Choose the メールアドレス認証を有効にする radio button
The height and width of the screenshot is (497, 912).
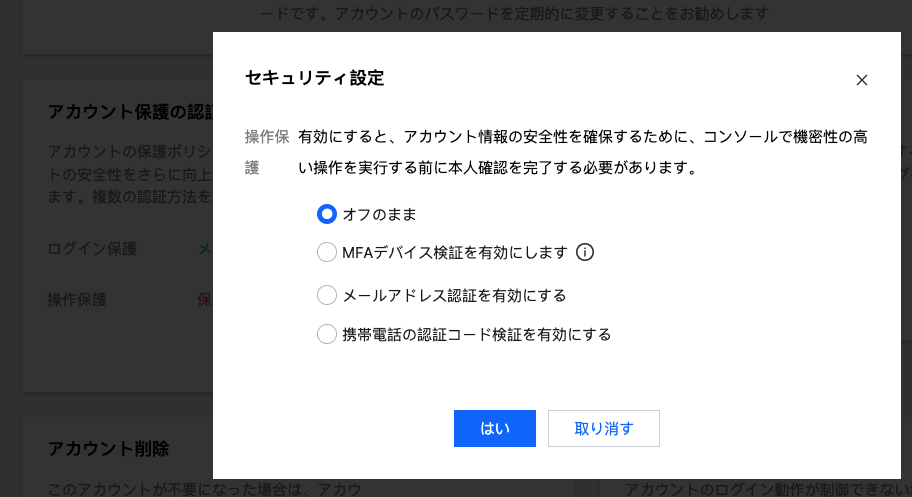(x=327, y=295)
